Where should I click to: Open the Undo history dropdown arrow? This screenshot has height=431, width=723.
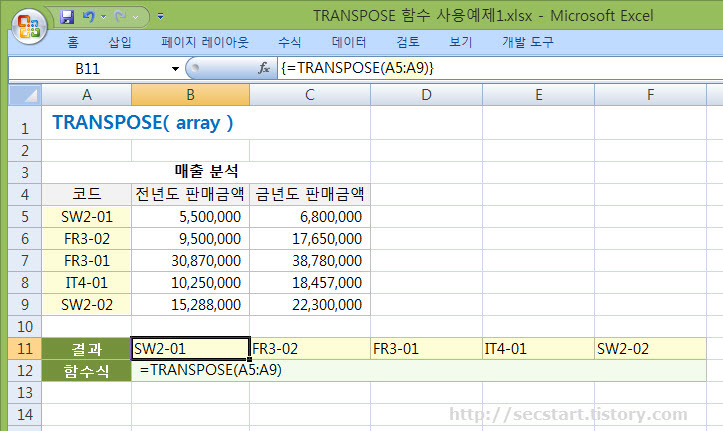click(x=104, y=17)
